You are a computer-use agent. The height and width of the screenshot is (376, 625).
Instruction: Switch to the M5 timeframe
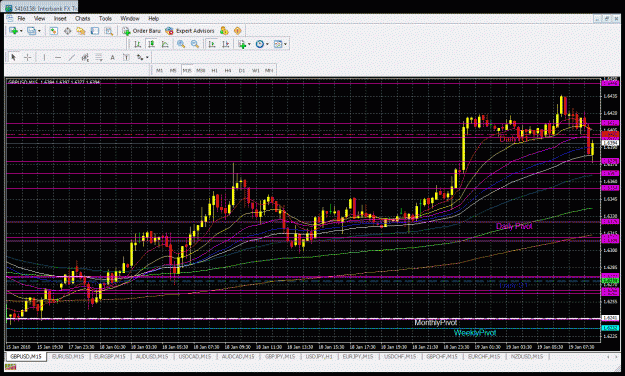pos(173,71)
